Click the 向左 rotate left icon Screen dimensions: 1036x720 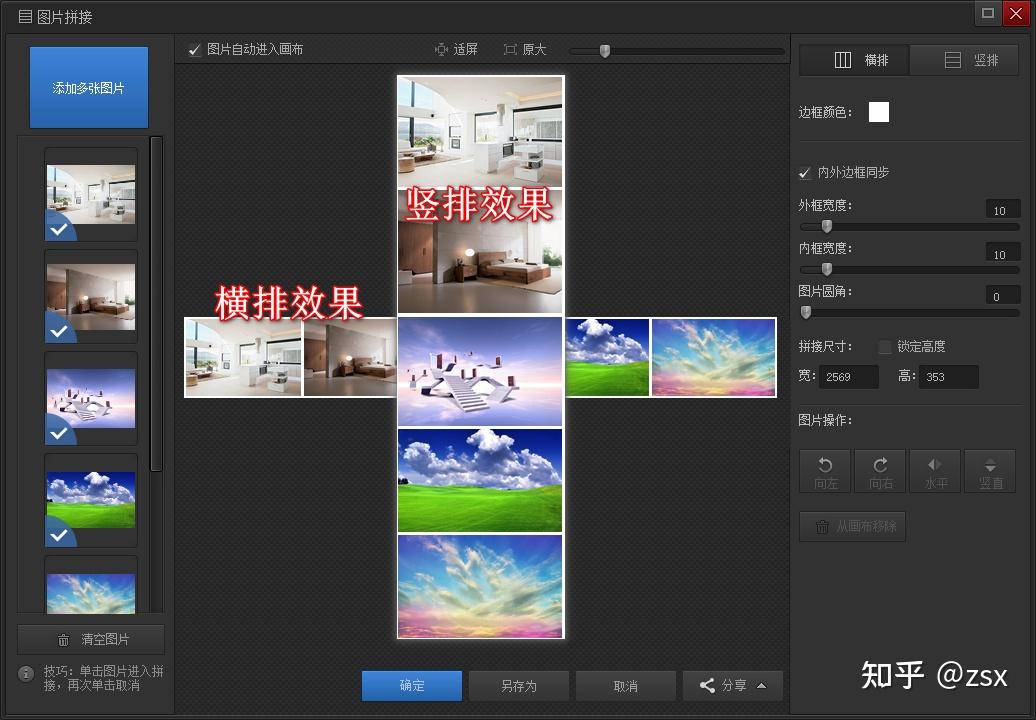[826, 471]
